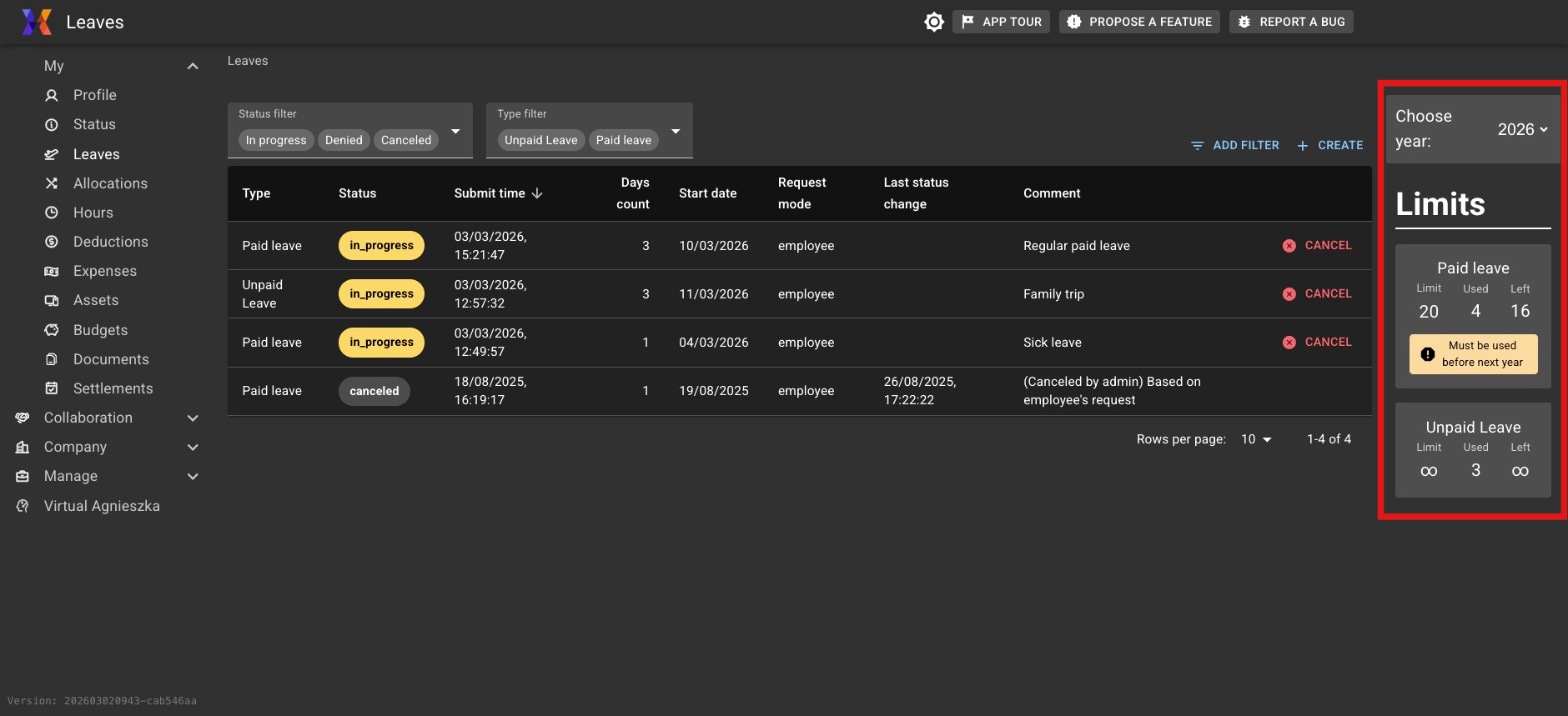Click the Leaves app logo
This screenshot has width=1568, height=716.
[x=37, y=22]
